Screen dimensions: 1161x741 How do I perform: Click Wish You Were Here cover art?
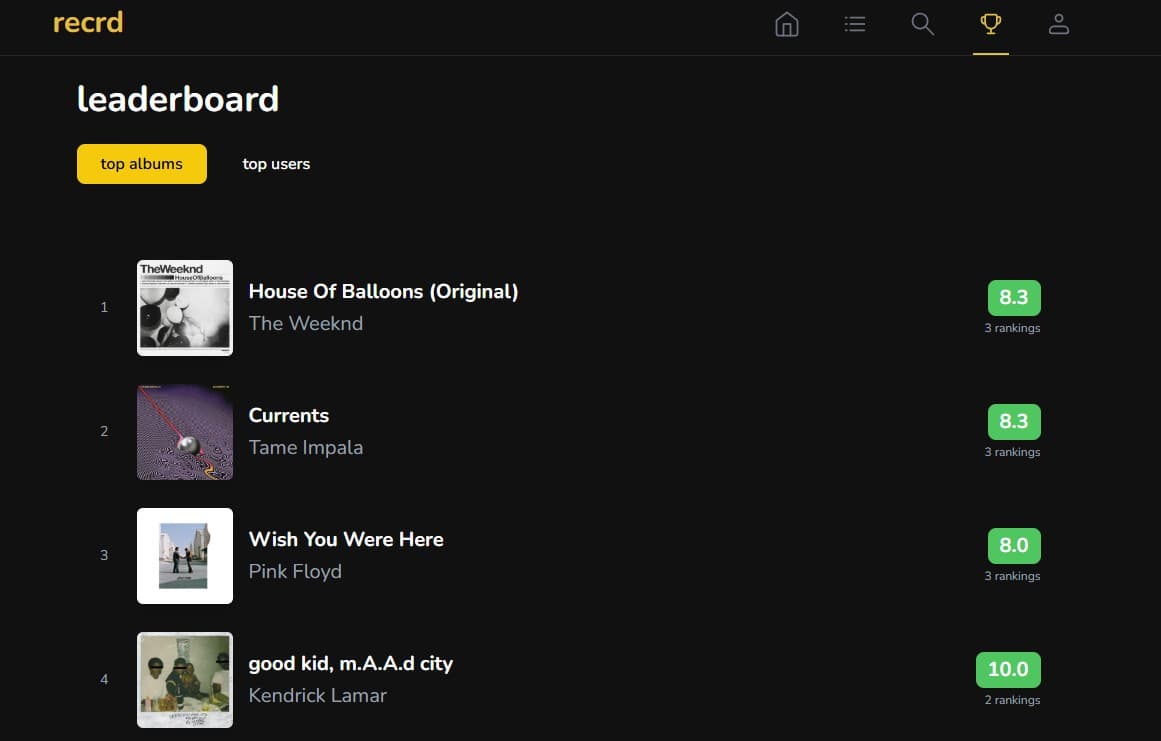(185, 556)
